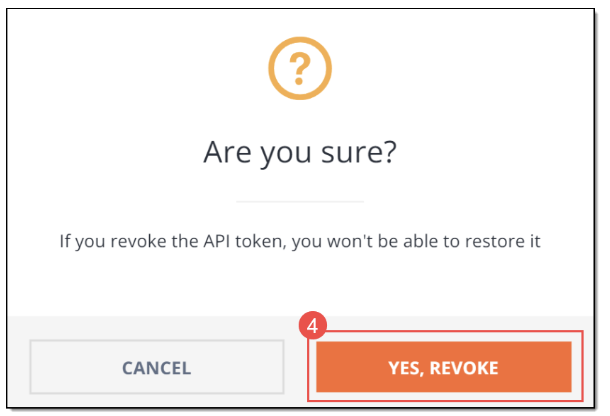Screen dimensions: 610x416
Task: Click the question mark symbol inside the circle
Action: click(x=300, y=69)
